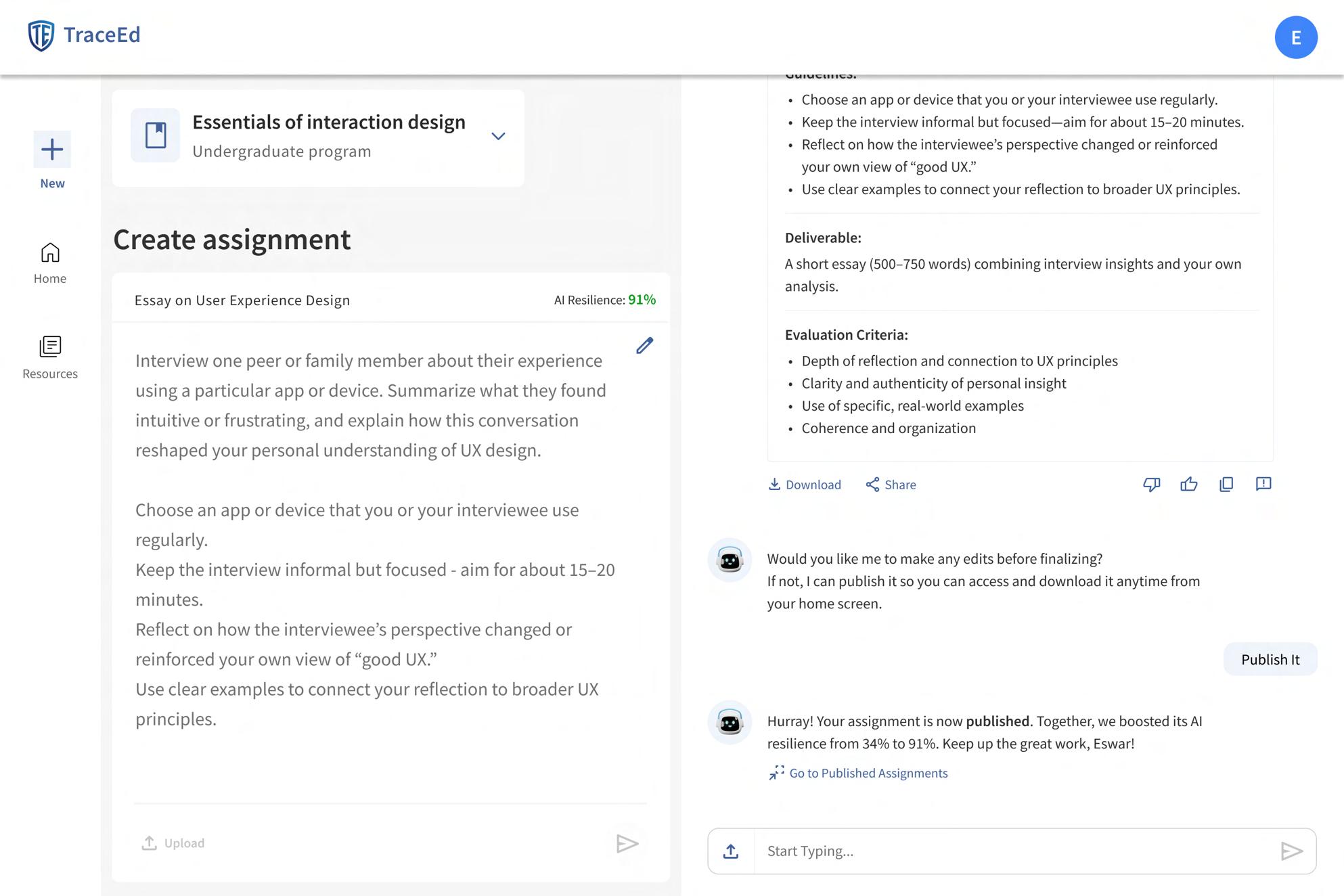The image size is (1344, 896).
Task: Click the thumbs up feedback icon
Action: point(1188,485)
